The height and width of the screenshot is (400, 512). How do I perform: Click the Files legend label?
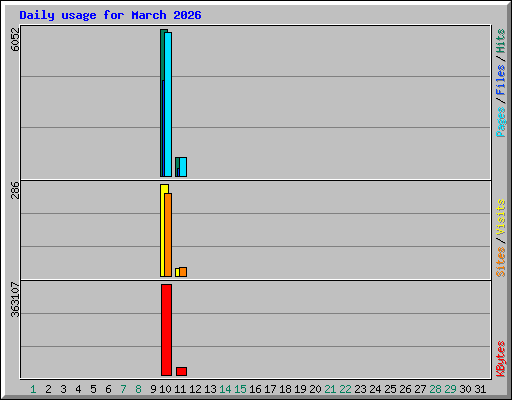pyautogui.click(x=501, y=79)
